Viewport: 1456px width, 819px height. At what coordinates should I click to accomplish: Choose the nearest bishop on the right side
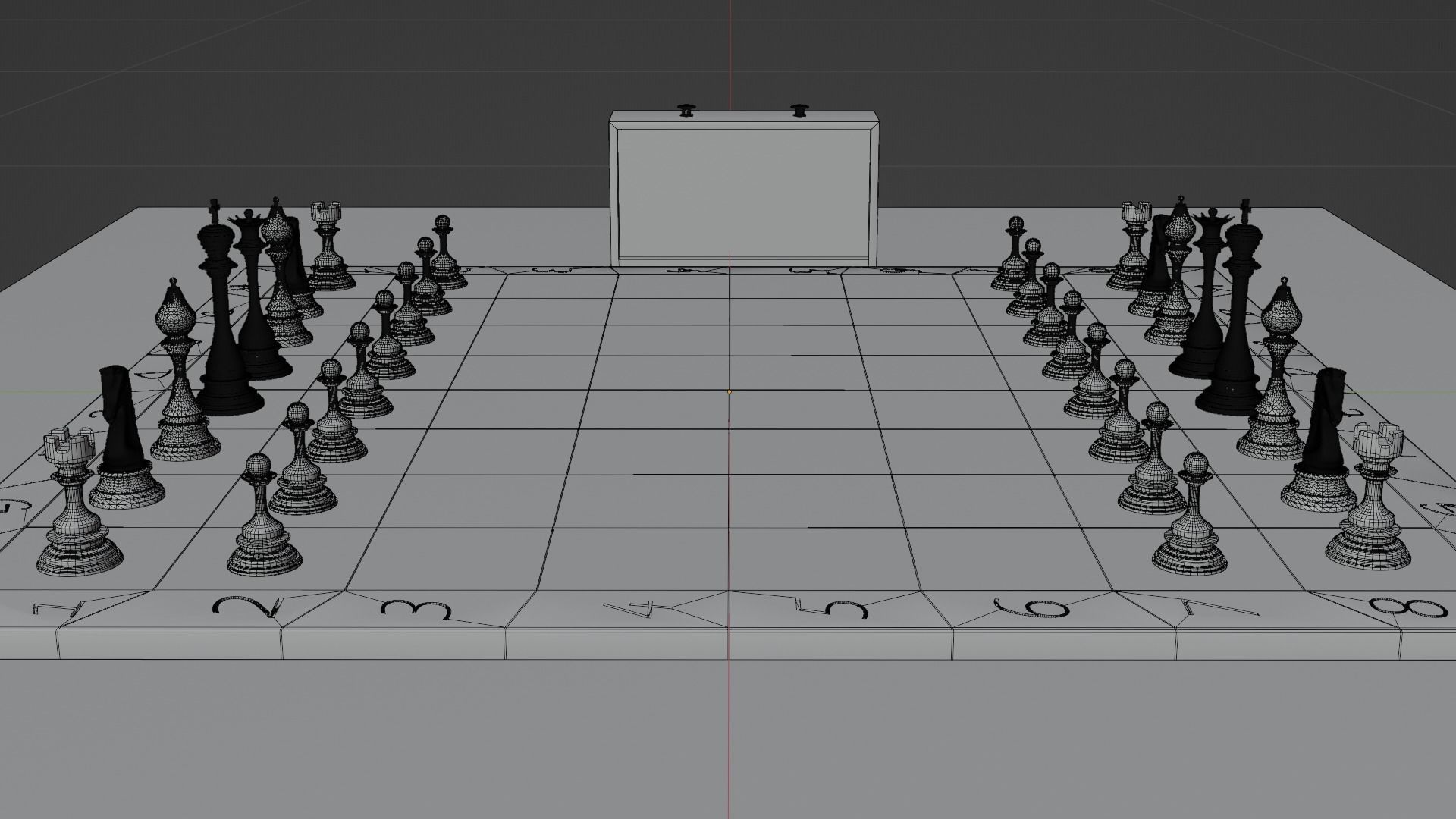coord(1277,370)
